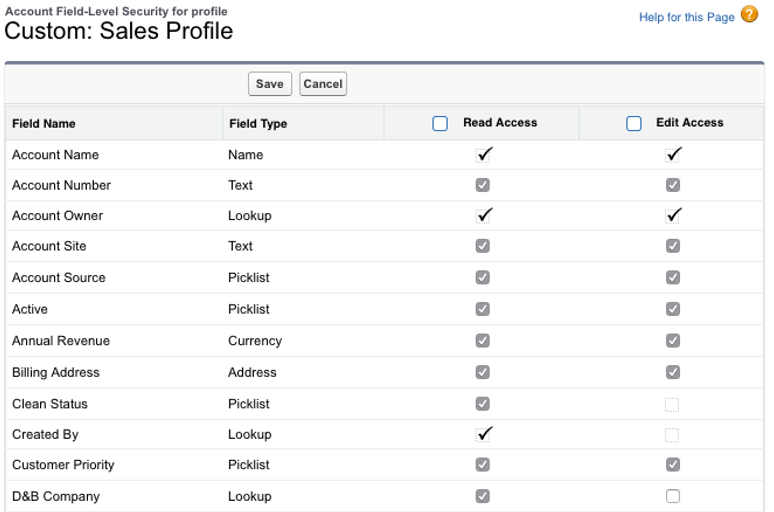This screenshot has height=512, width=774.
Task: Uncheck Edit Access for Customer Priority
Action: 673,465
